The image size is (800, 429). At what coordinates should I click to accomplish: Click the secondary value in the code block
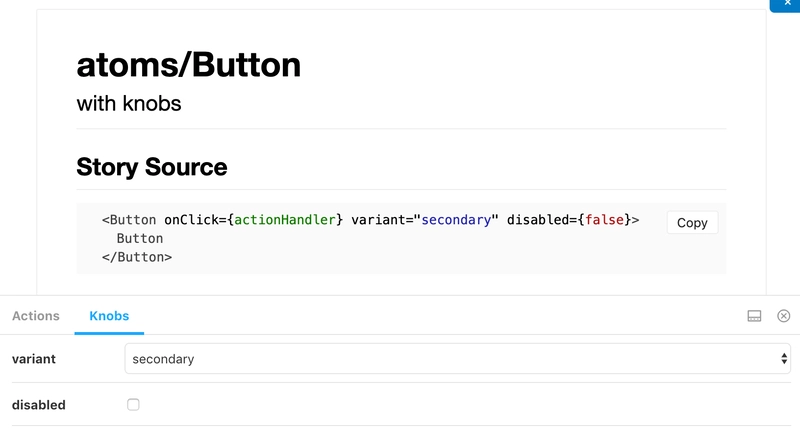pyautogui.click(x=456, y=220)
